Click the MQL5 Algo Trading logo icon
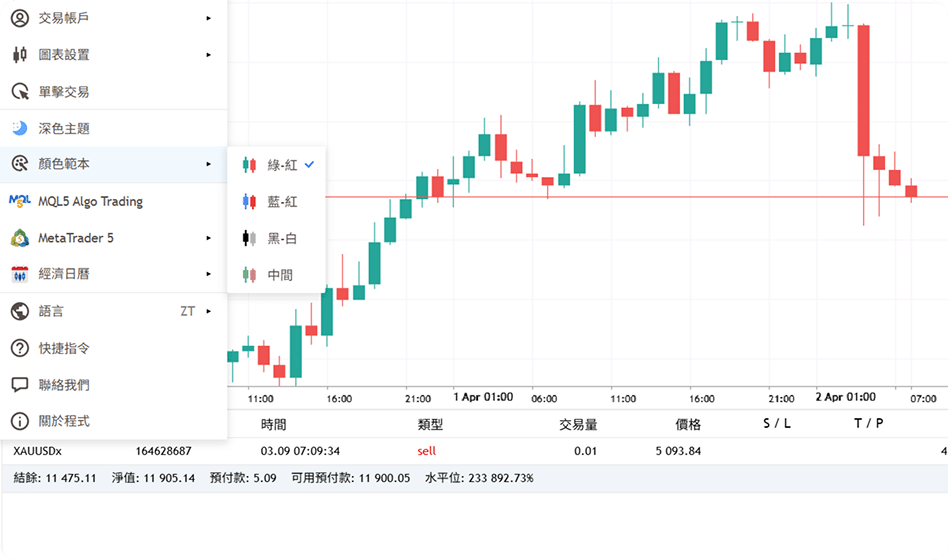948x560 pixels. click(x=19, y=201)
